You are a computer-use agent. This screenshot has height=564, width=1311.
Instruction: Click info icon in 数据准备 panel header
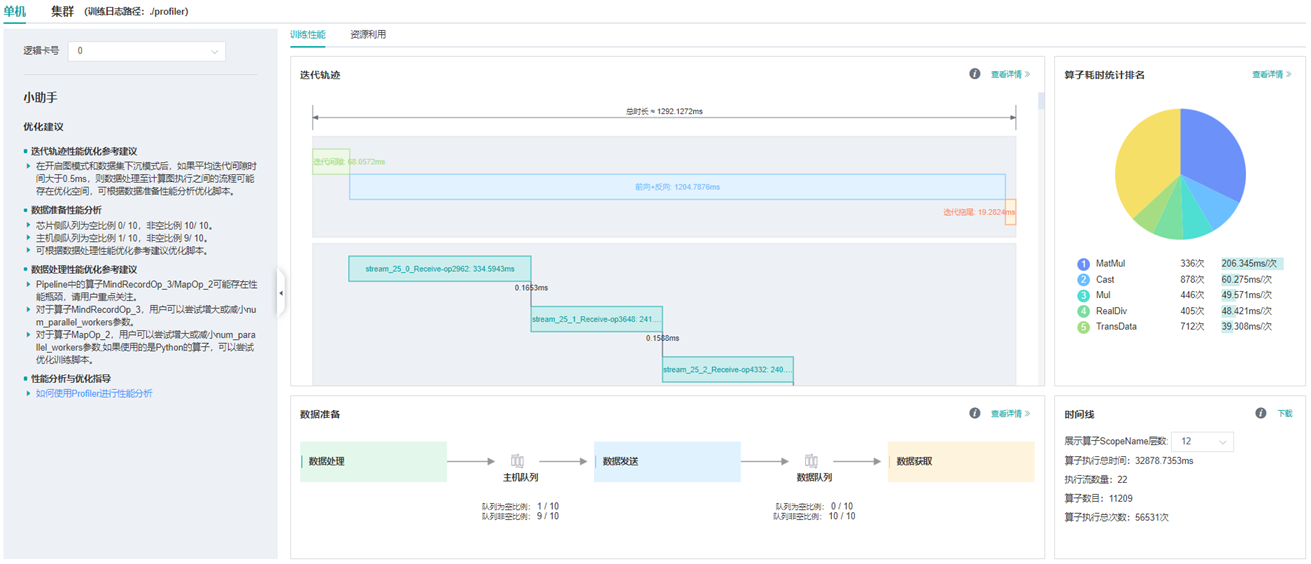[974, 413]
